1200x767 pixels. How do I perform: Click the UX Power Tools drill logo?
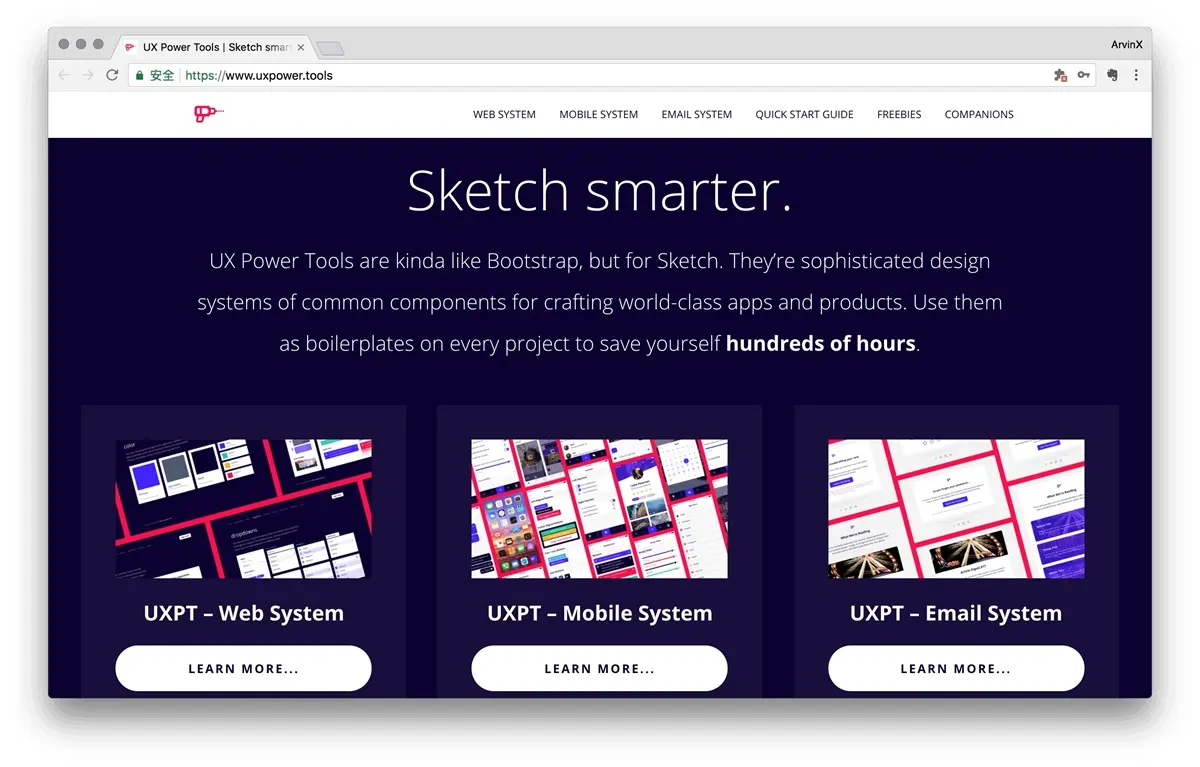point(208,114)
